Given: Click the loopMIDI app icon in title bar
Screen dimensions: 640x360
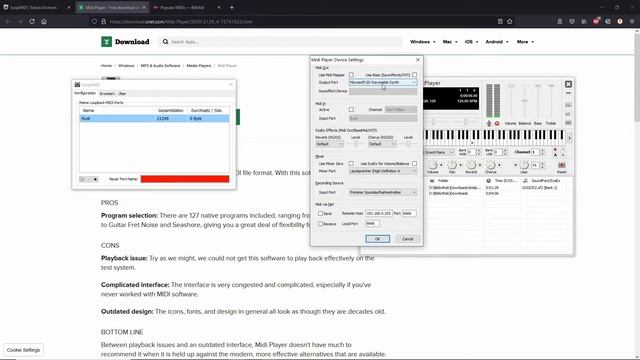Looking at the screenshot, I should pos(77,84).
